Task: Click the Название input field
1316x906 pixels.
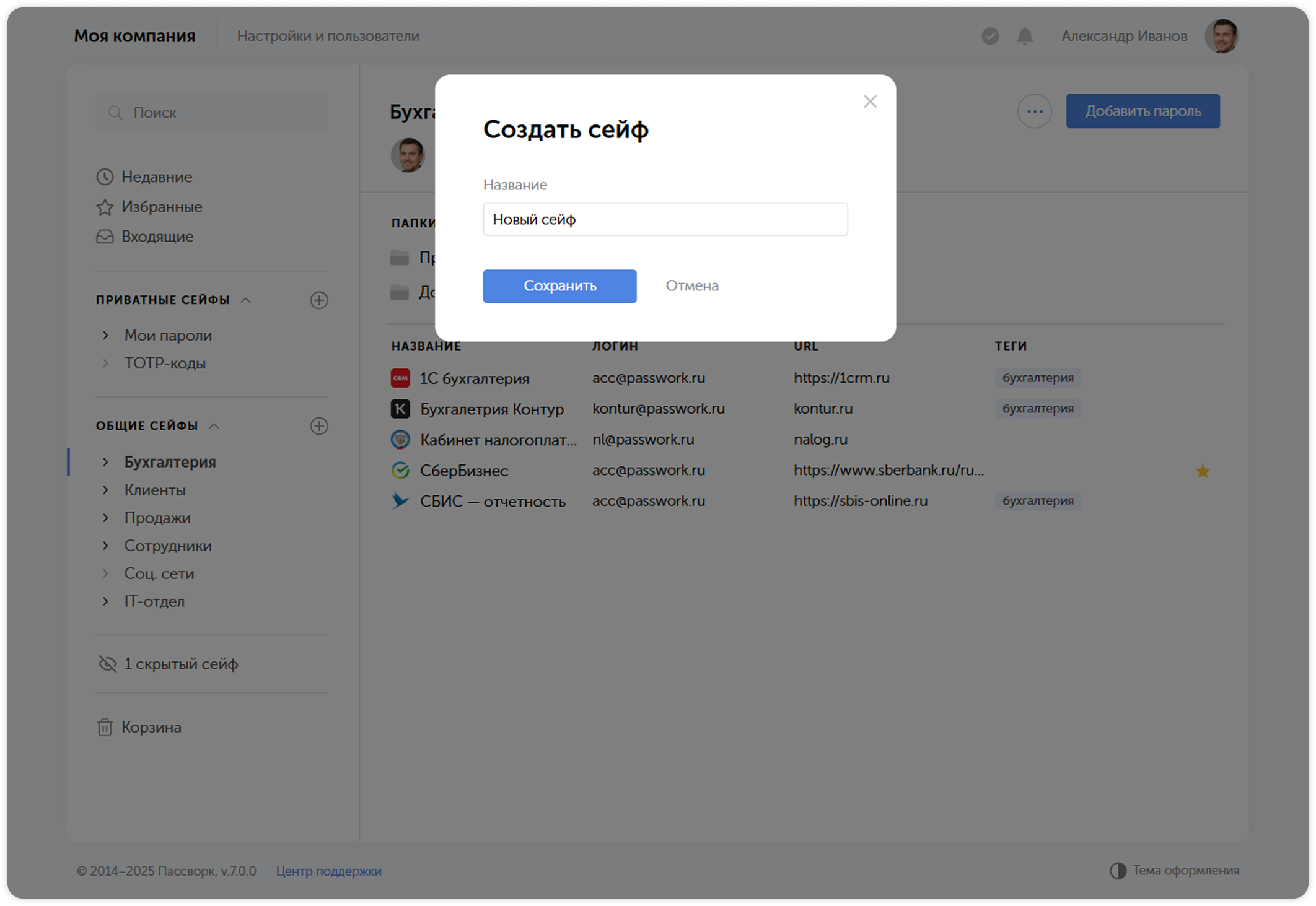Action: tap(665, 219)
